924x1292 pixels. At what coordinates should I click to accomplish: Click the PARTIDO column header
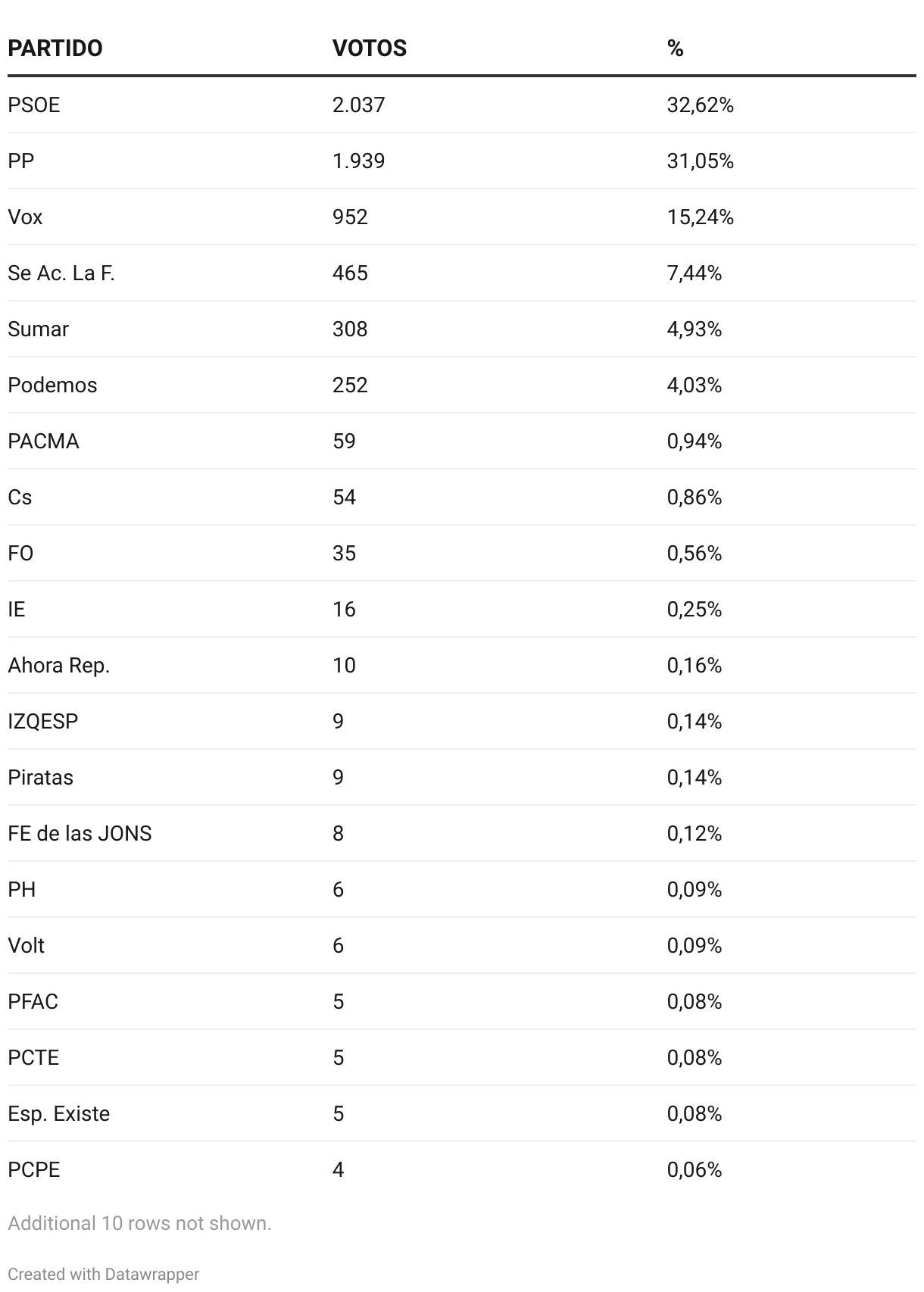click(x=55, y=48)
